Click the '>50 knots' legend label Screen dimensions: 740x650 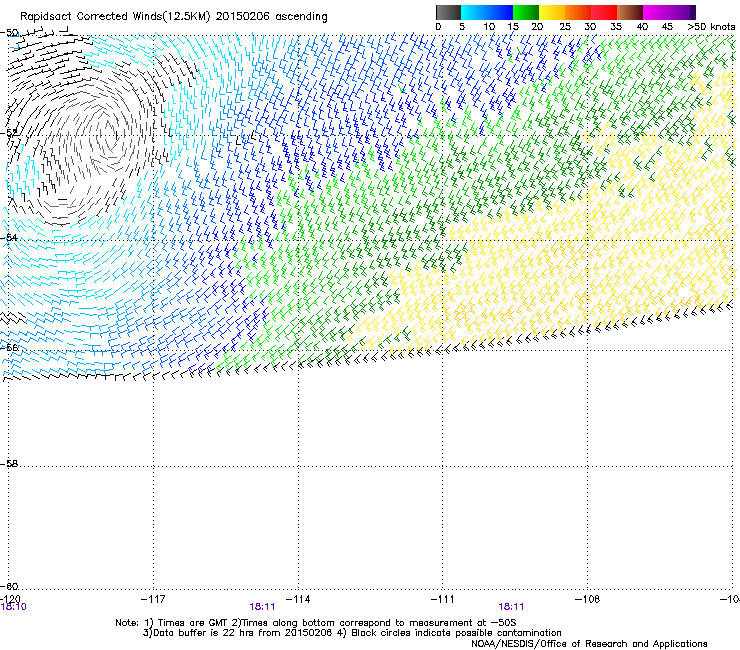pyautogui.click(x=711, y=27)
